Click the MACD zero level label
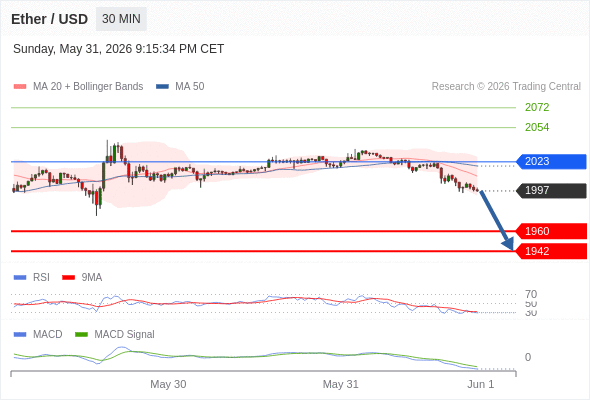This screenshot has width=590, height=400. click(x=528, y=357)
